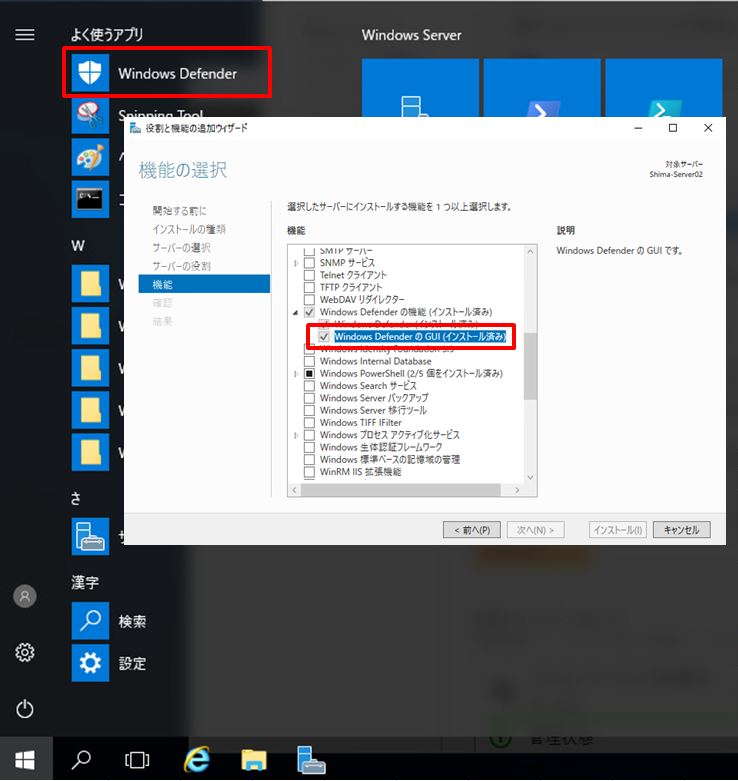Open File Explorer from taskbar

point(254,760)
